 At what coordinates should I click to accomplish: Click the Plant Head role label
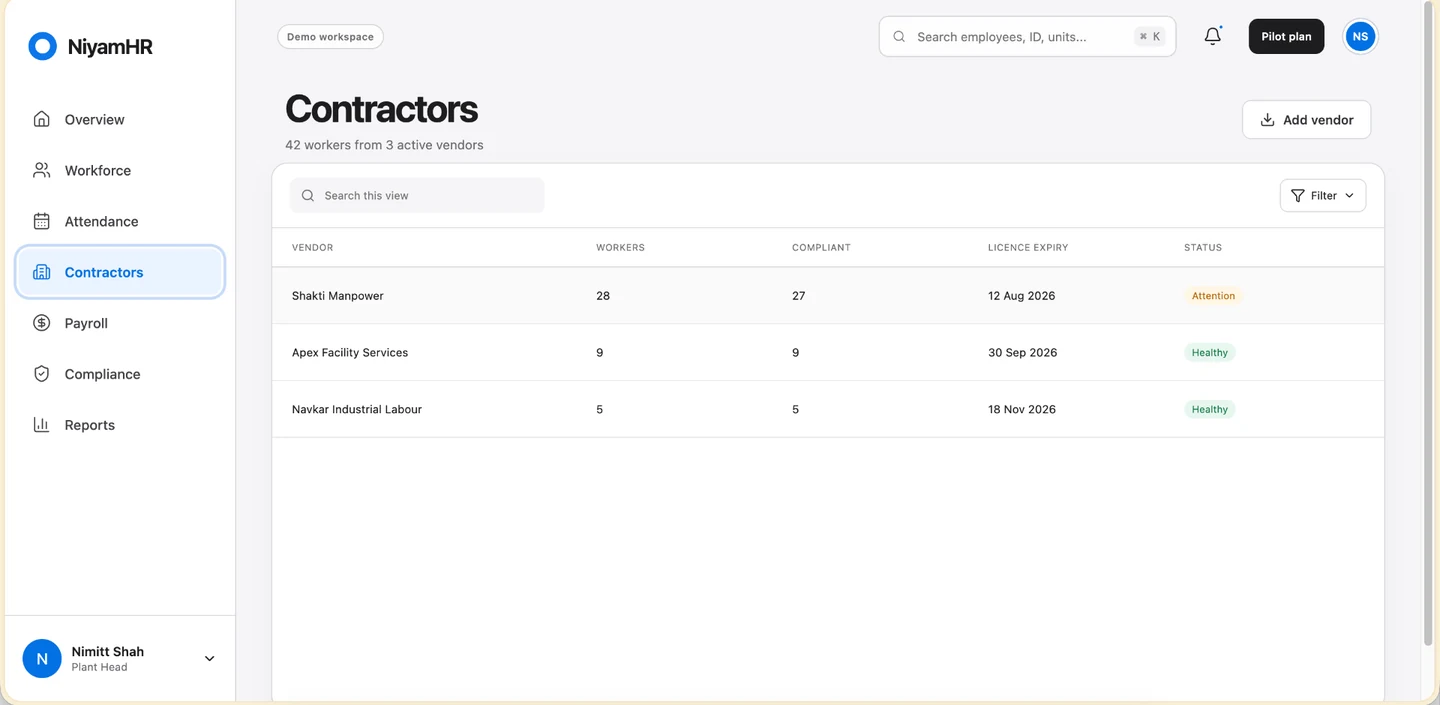[x=99, y=667]
